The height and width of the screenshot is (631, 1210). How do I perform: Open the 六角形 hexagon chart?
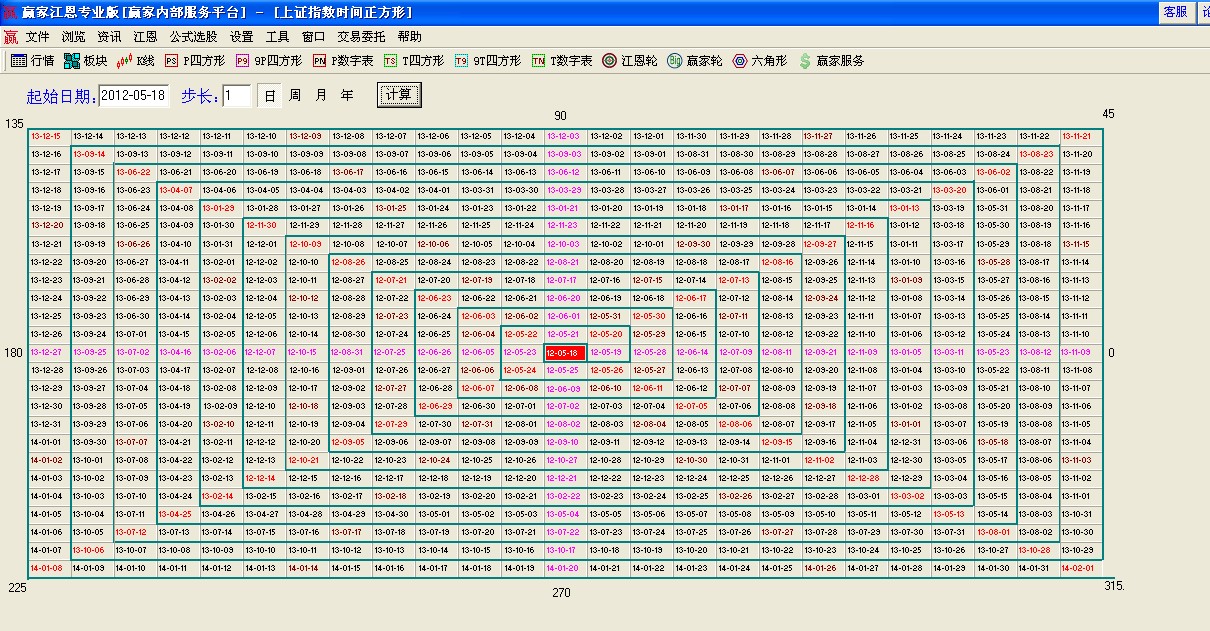pos(756,61)
